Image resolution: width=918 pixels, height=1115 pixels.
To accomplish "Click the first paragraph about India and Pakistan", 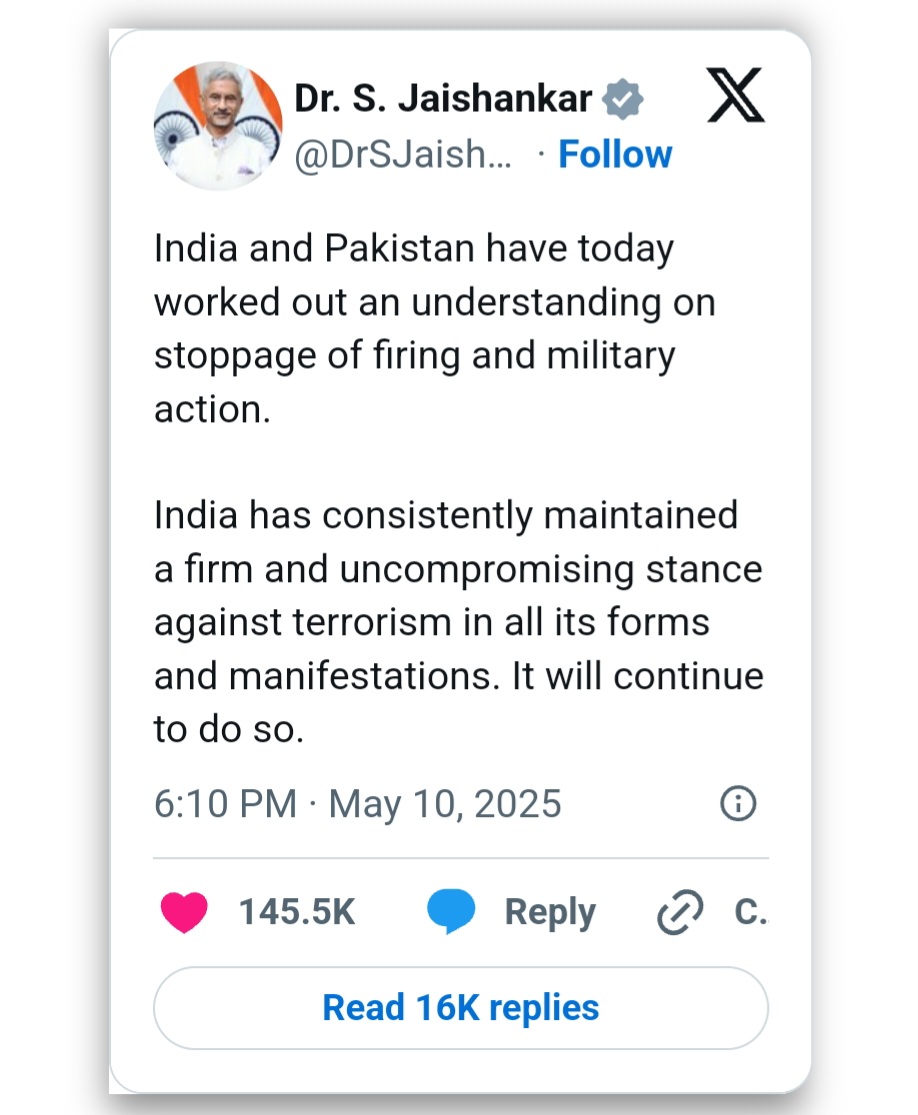I will (x=434, y=329).
